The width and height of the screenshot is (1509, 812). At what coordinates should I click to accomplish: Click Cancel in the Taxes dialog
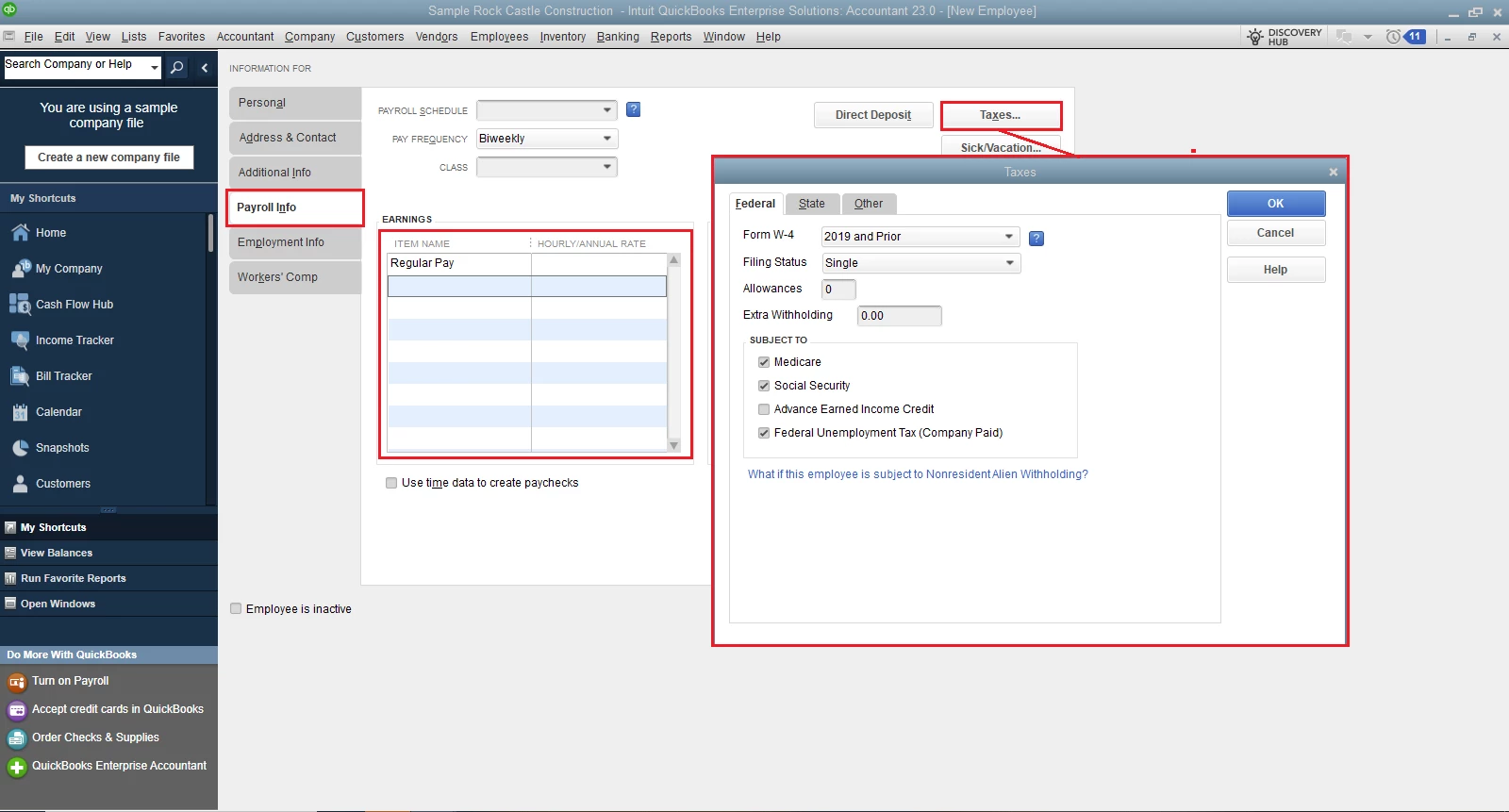pyautogui.click(x=1276, y=233)
